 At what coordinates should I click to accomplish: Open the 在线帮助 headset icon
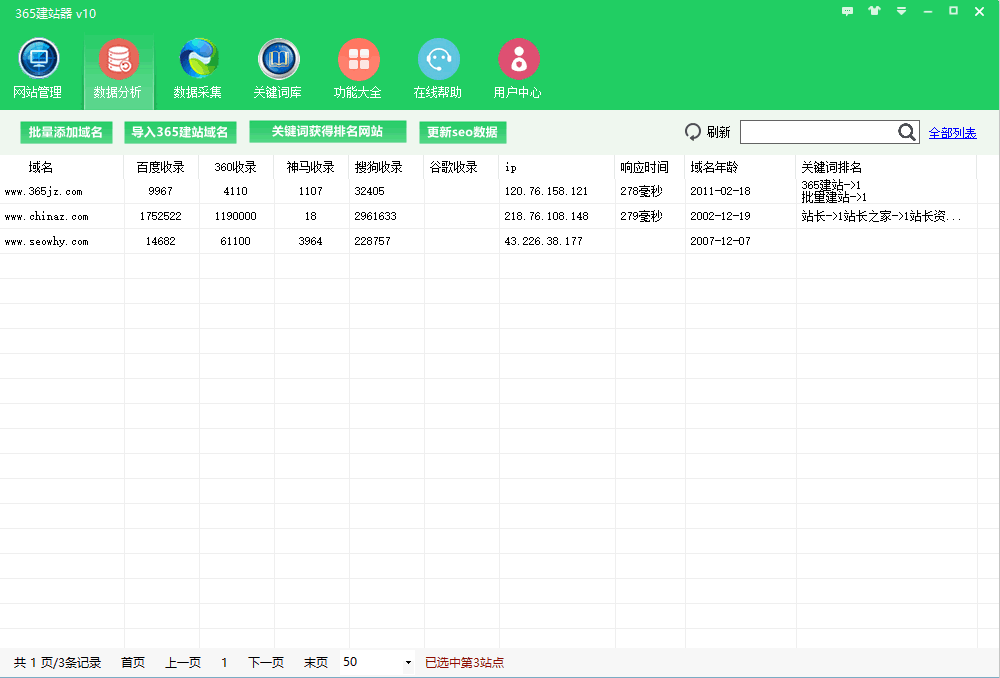[439, 59]
